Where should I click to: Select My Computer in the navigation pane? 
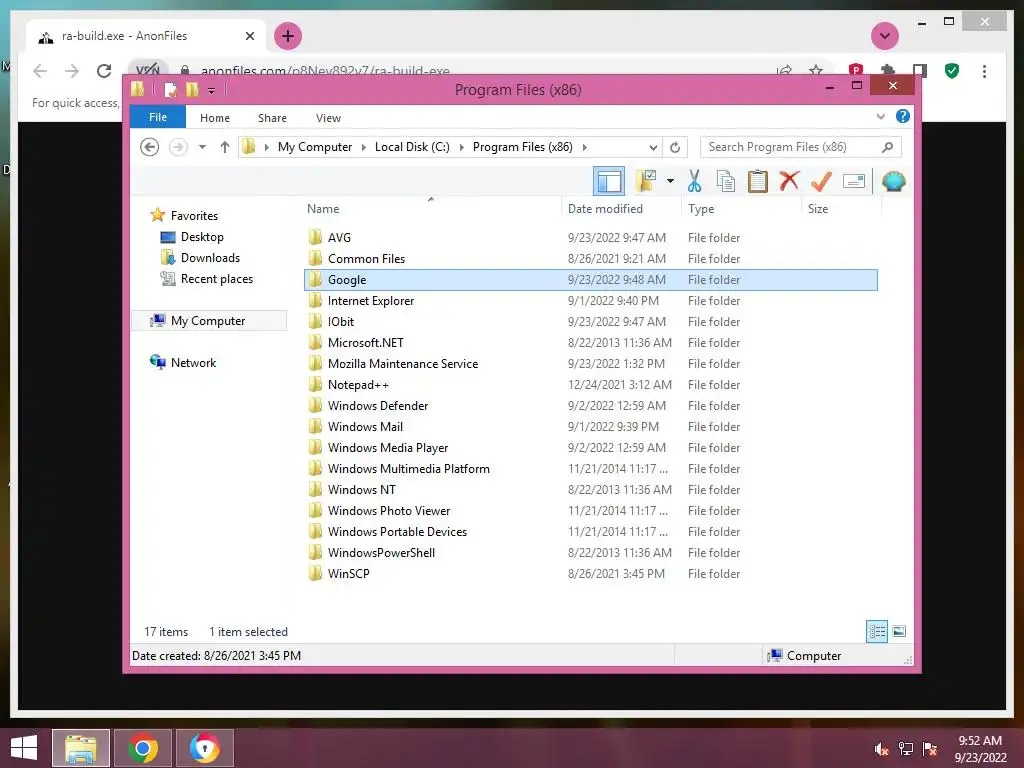tap(208, 321)
